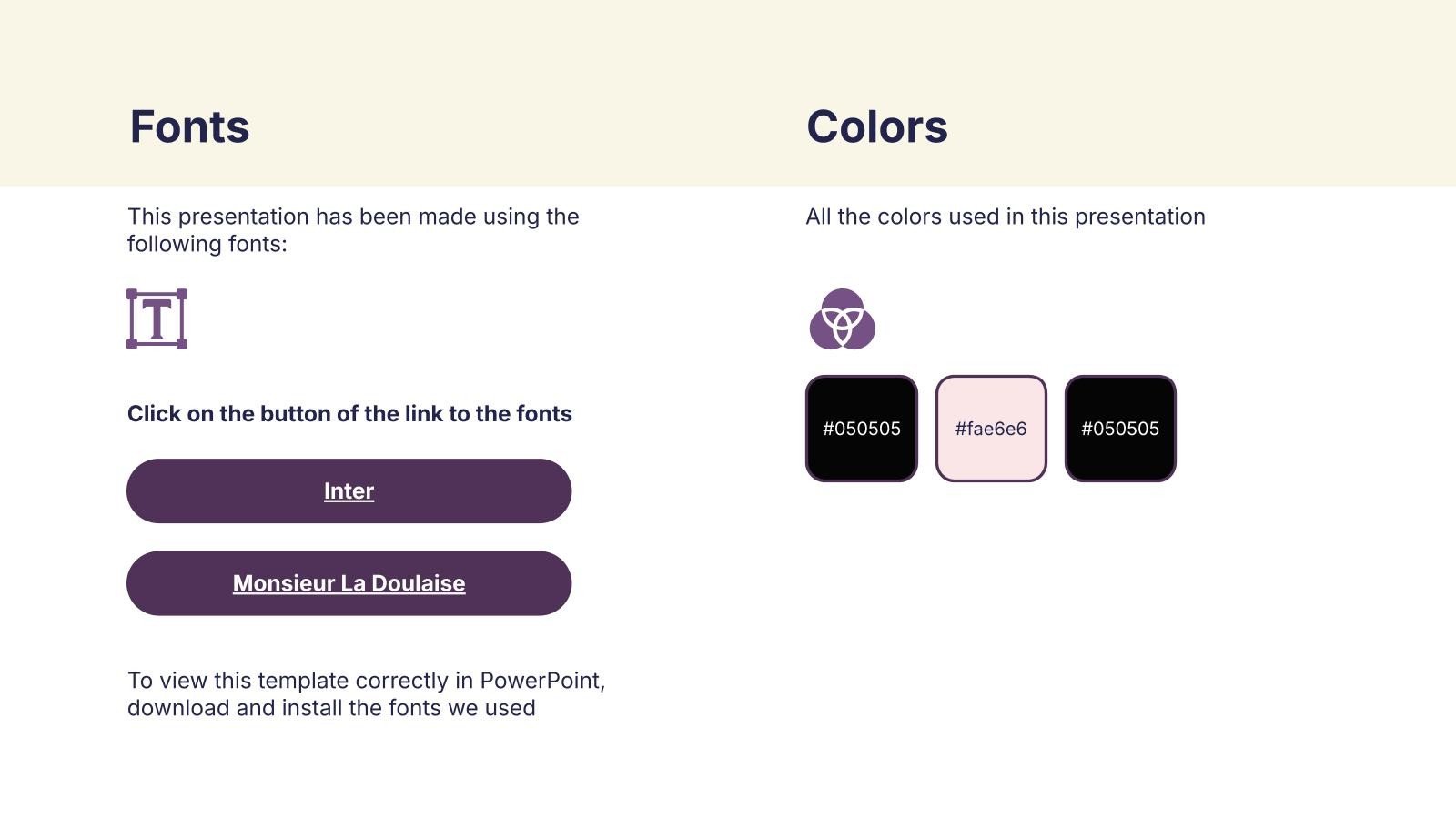This screenshot has height=819, width=1456.
Task: Click the 'Colors' heading
Action: (x=876, y=126)
